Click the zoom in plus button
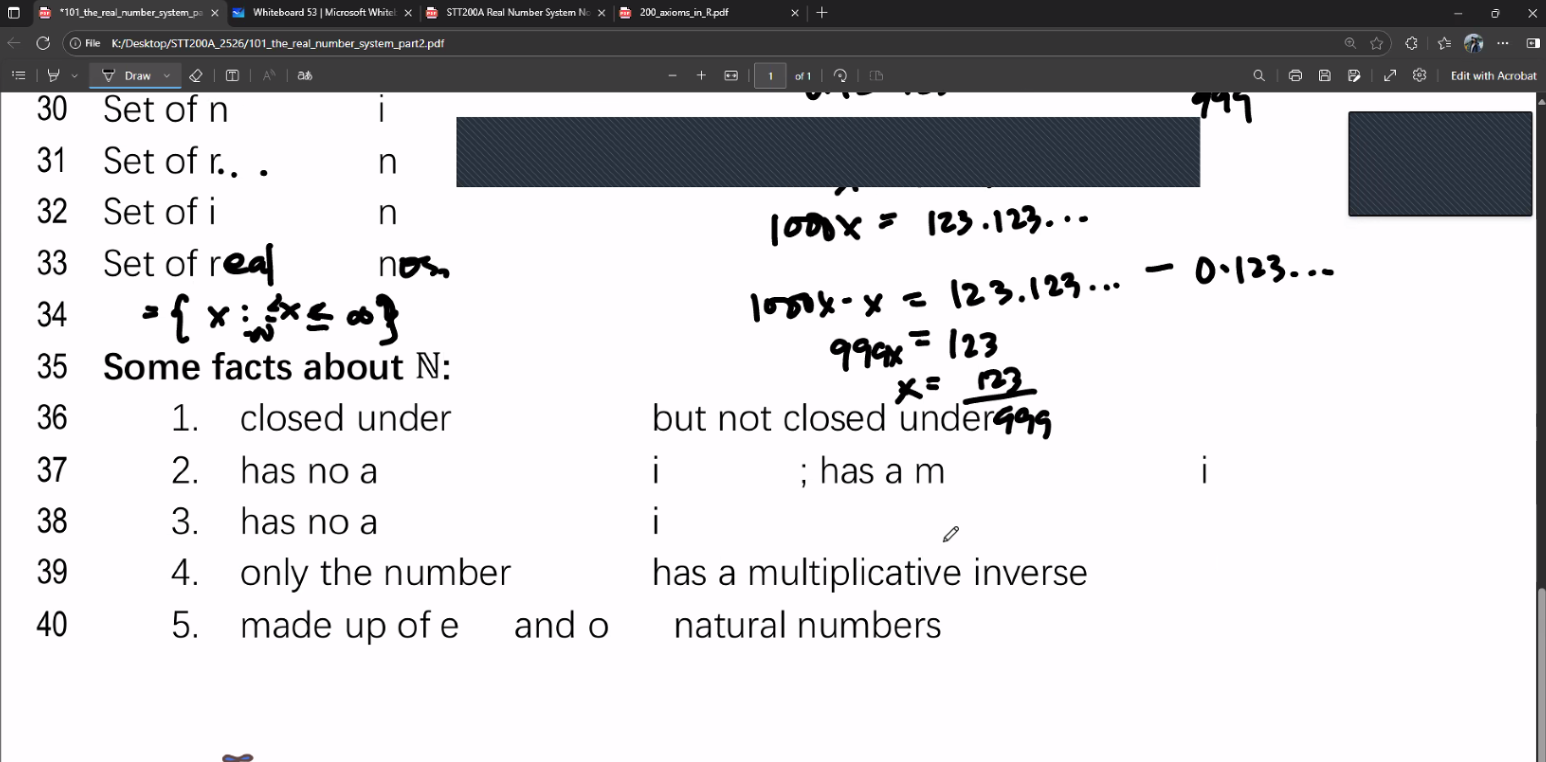Image resolution: width=1546 pixels, height=762 pixels. tap(701, 76)
